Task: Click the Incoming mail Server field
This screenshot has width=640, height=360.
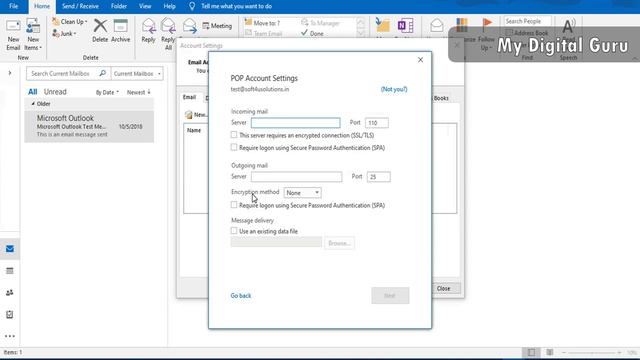Action: 296,122
